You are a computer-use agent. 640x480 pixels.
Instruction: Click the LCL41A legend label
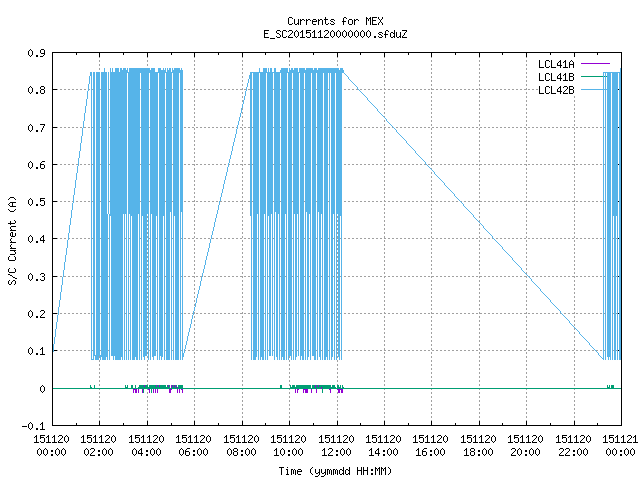(x=556, y=64)
